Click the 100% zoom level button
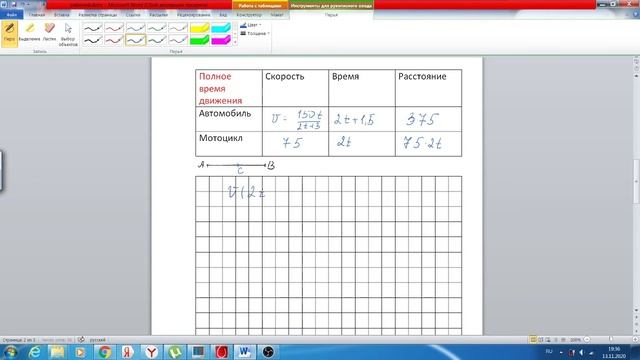The width and height of the screenshot is (640, 360). click(x=575, y=340)
